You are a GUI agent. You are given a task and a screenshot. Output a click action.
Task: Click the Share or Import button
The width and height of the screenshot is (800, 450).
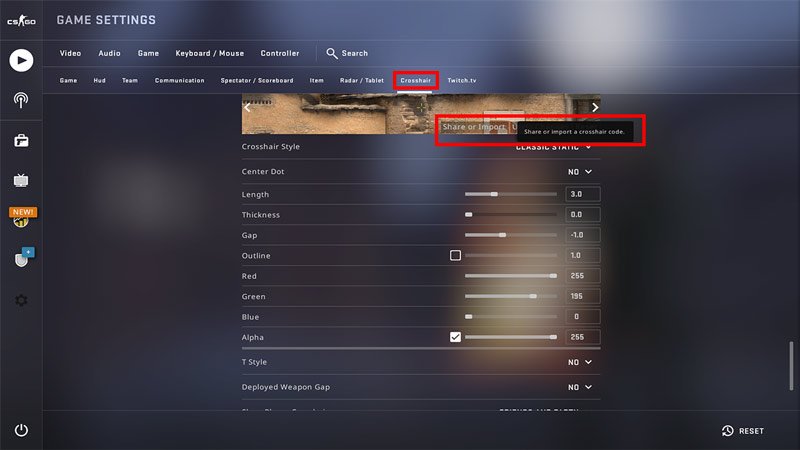pyautogui.click(x=473, y=127)
